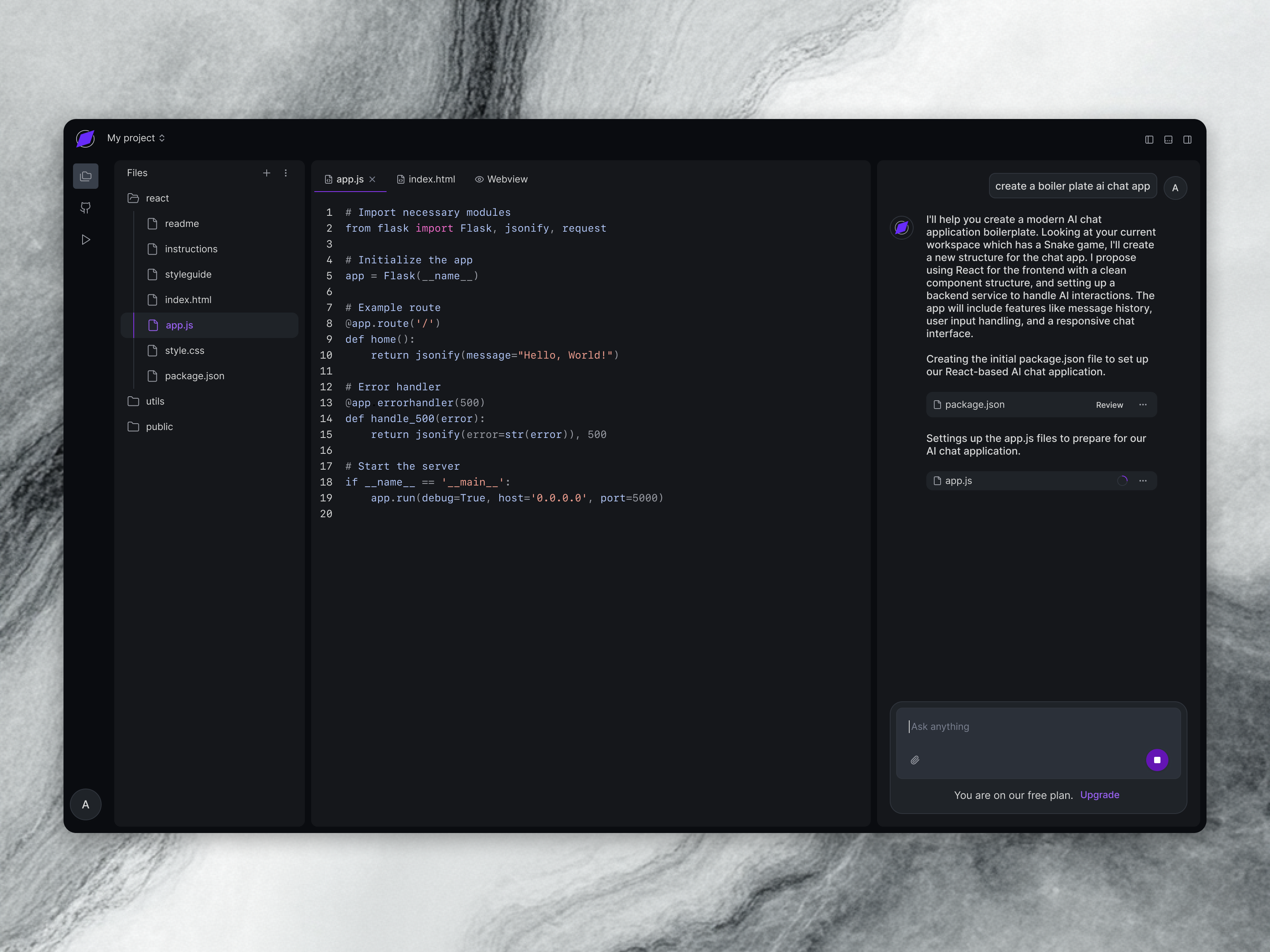Viewport: 1270px width, 952px height.
Task: Click the Run play icon in sidebar
Action: [x=86, y=239]
